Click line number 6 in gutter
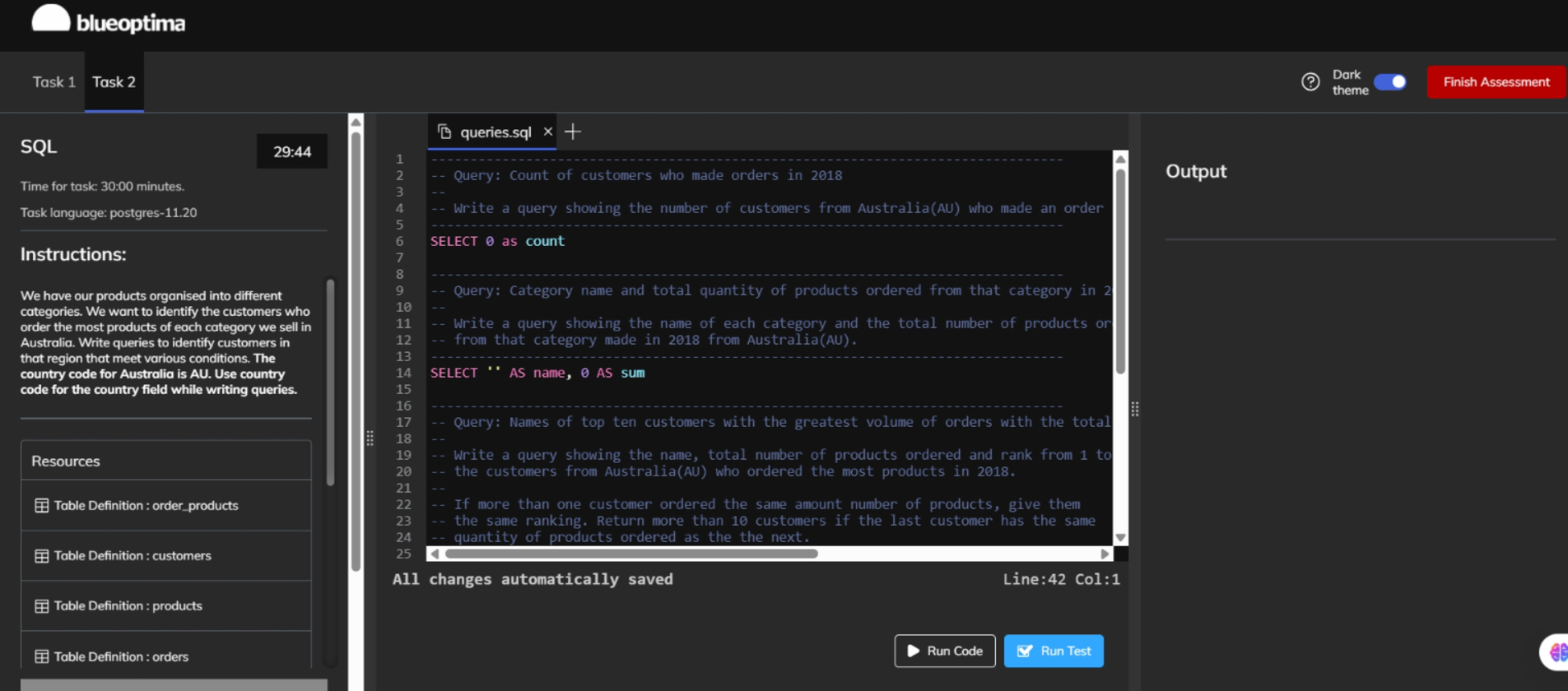This screenshot has height=691, width=1568. pos(400,241)
